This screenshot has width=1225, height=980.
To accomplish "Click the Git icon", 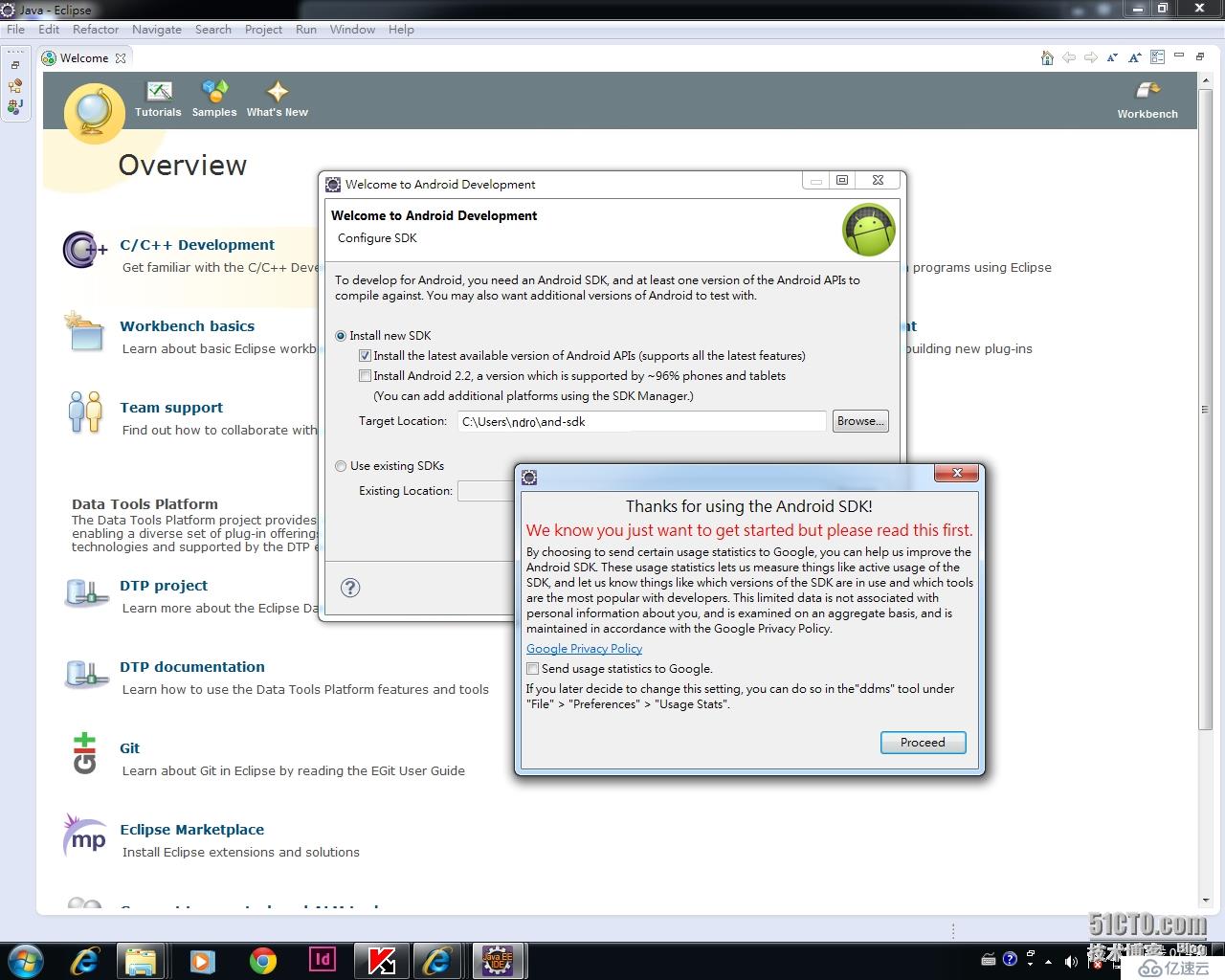I will [85, 753].
